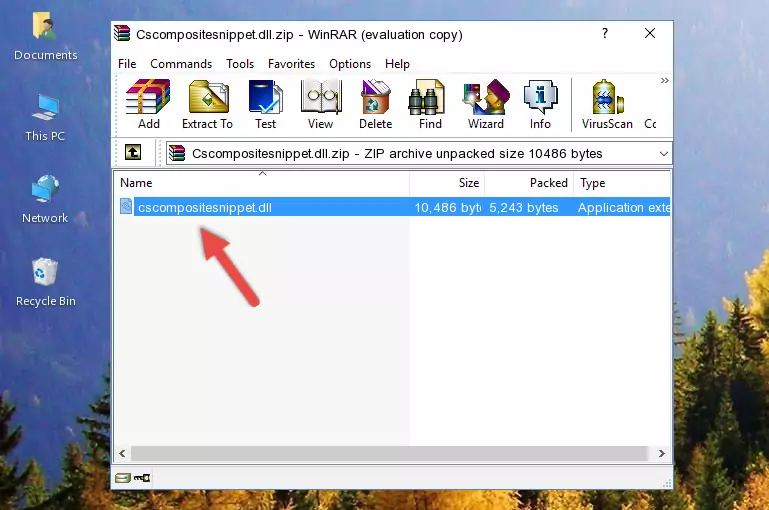Click the 5,243 bytes packed value

coord(524,207)
